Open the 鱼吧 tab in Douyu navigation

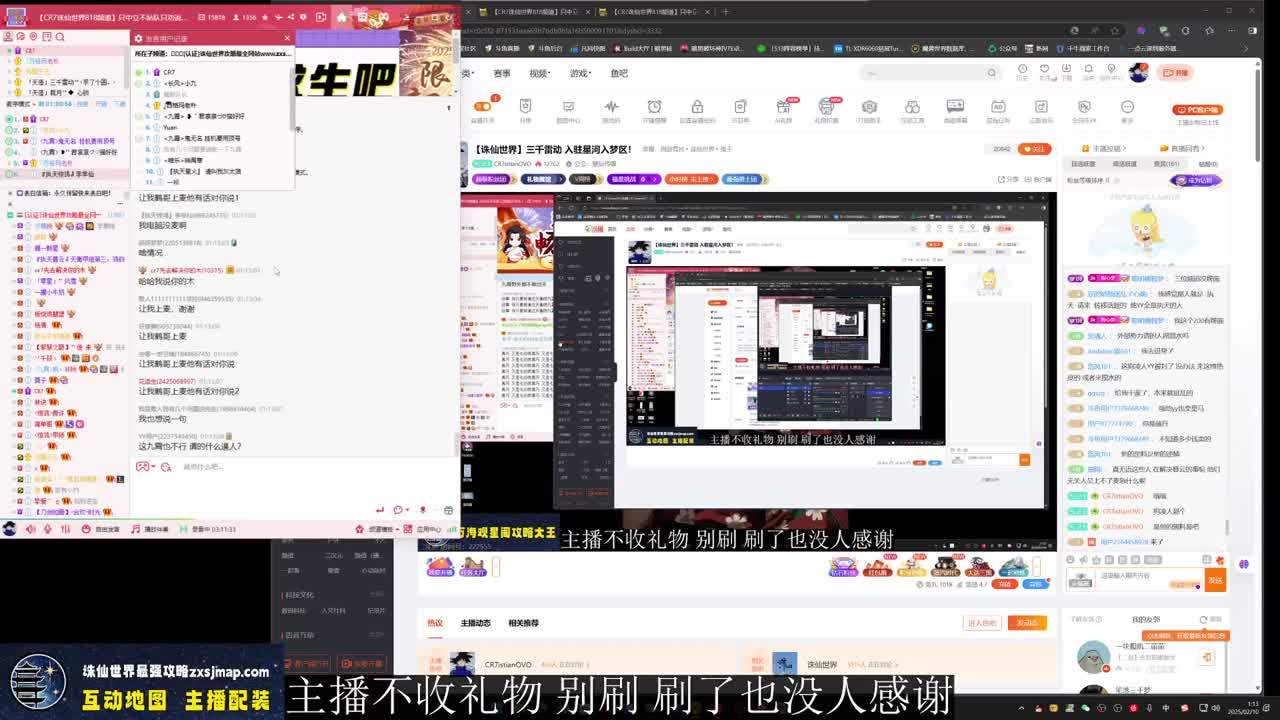tap(619, 73)
